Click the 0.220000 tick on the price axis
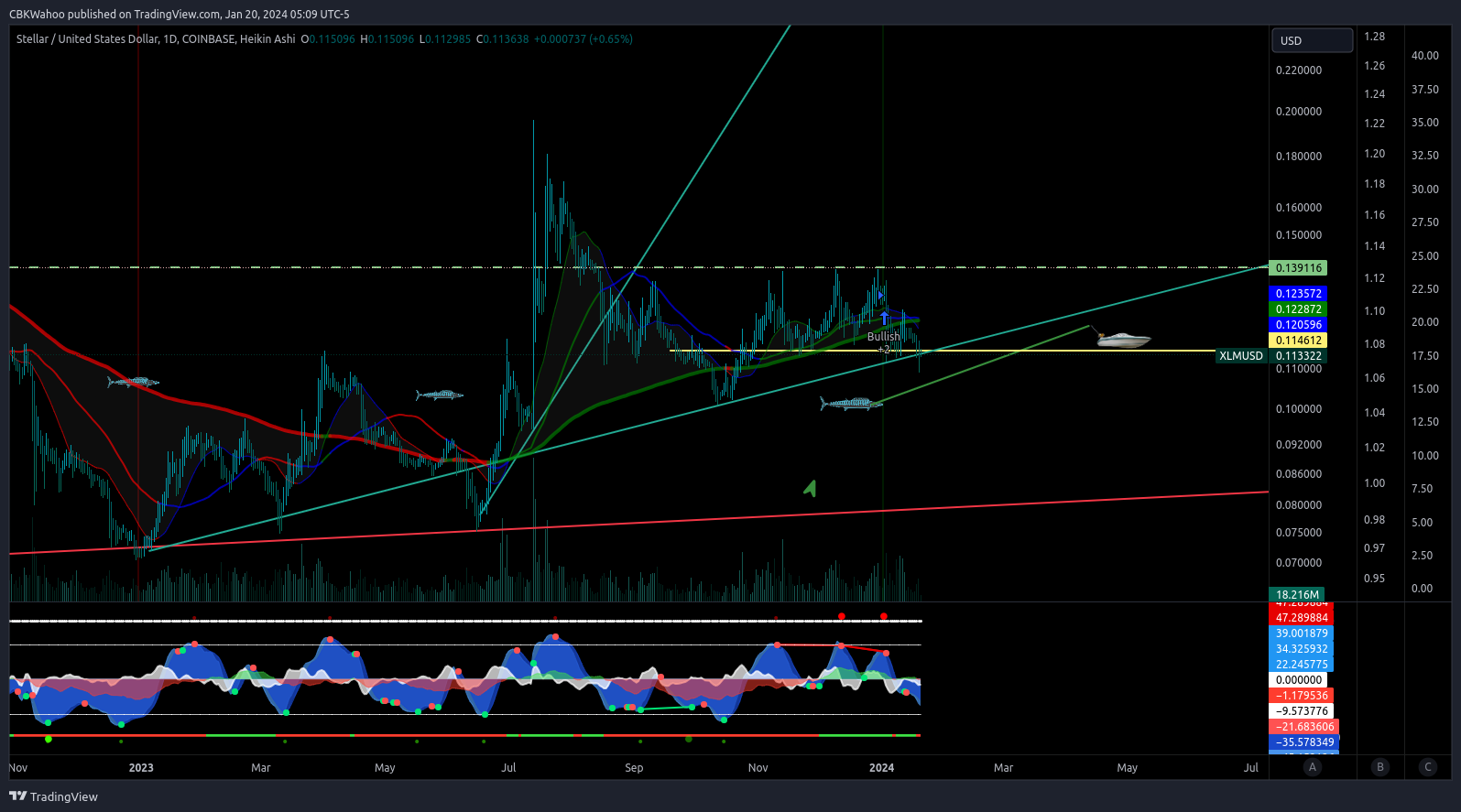This screenshot has height=812, width=1461. click(1299, 70)
